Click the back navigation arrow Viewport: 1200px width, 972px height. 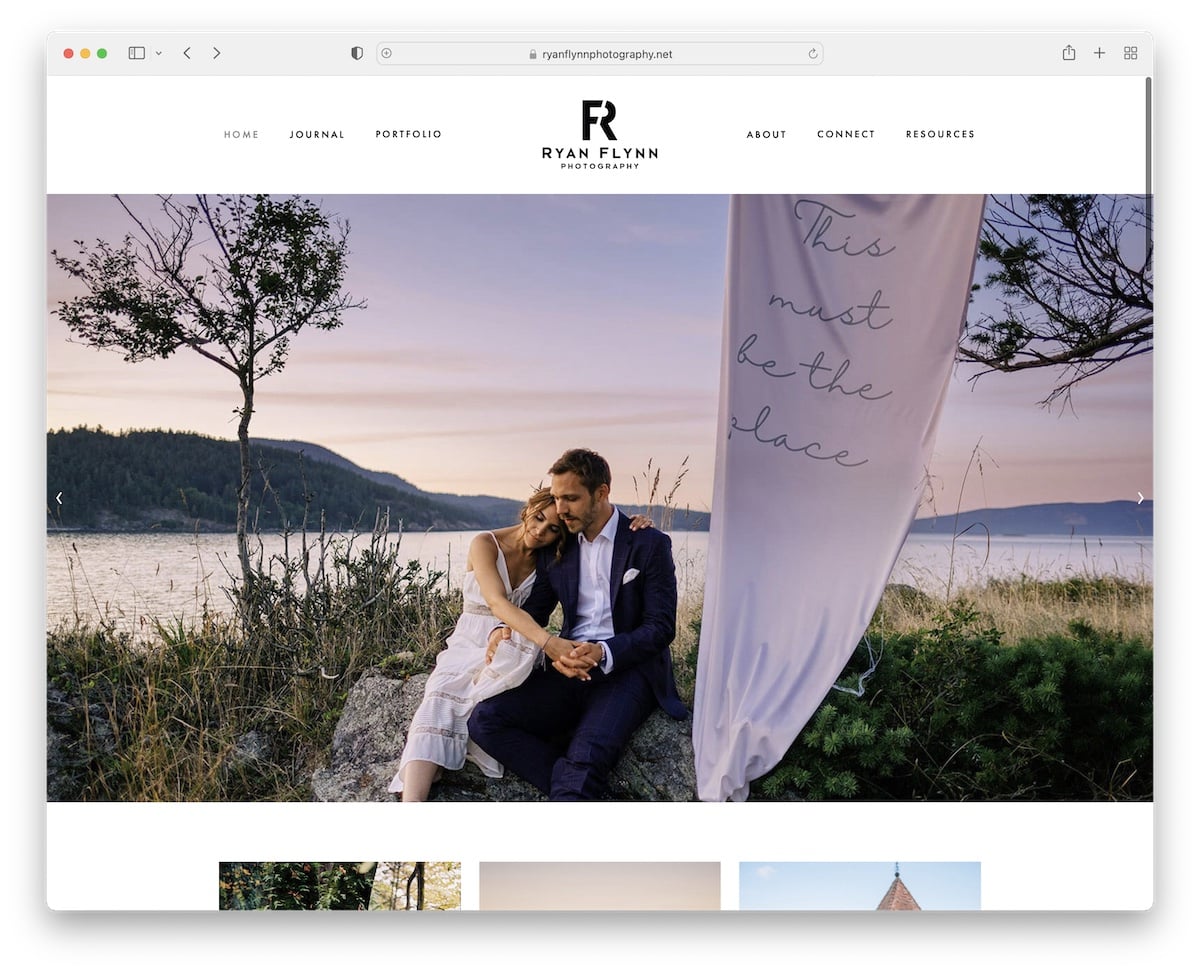tap(187, 53)
